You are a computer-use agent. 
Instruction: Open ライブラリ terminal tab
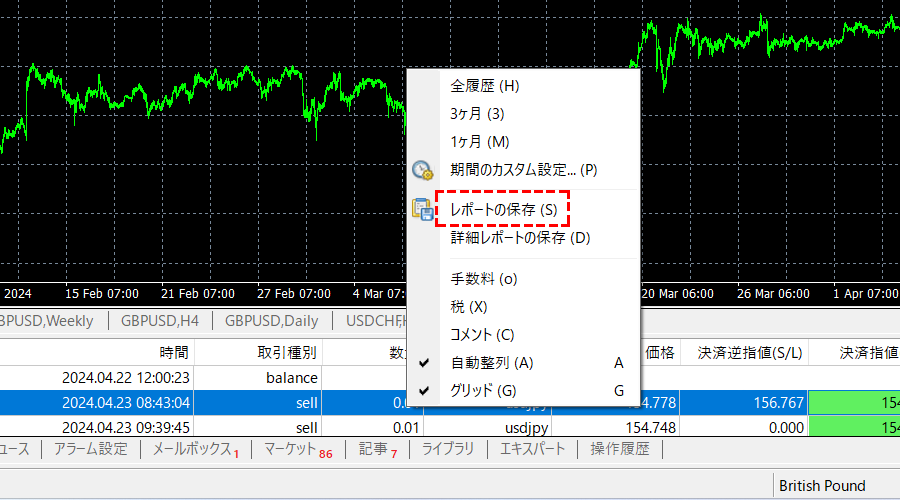tap(448, 449)
